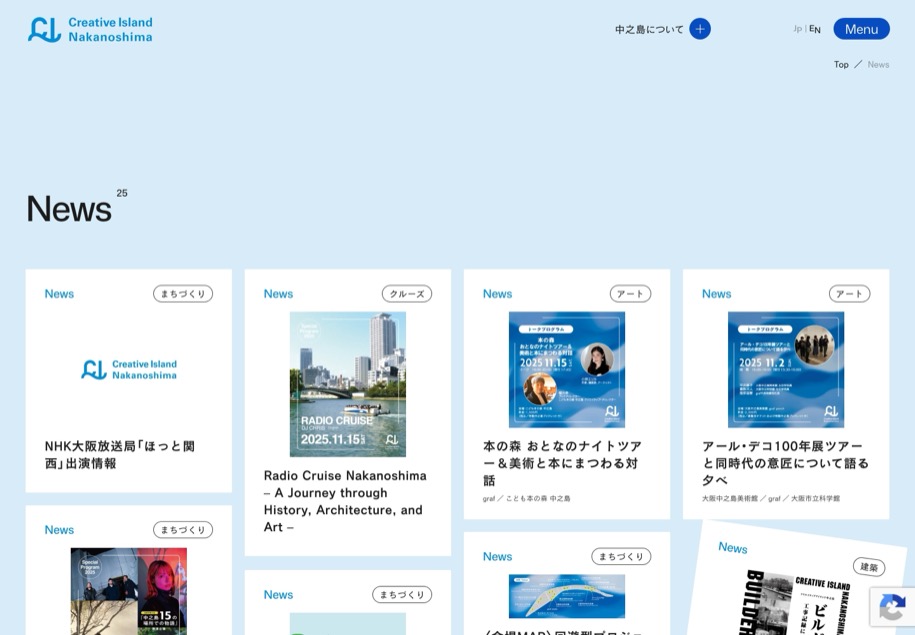Click the News label on the NHK card

(x=59, y=294)
